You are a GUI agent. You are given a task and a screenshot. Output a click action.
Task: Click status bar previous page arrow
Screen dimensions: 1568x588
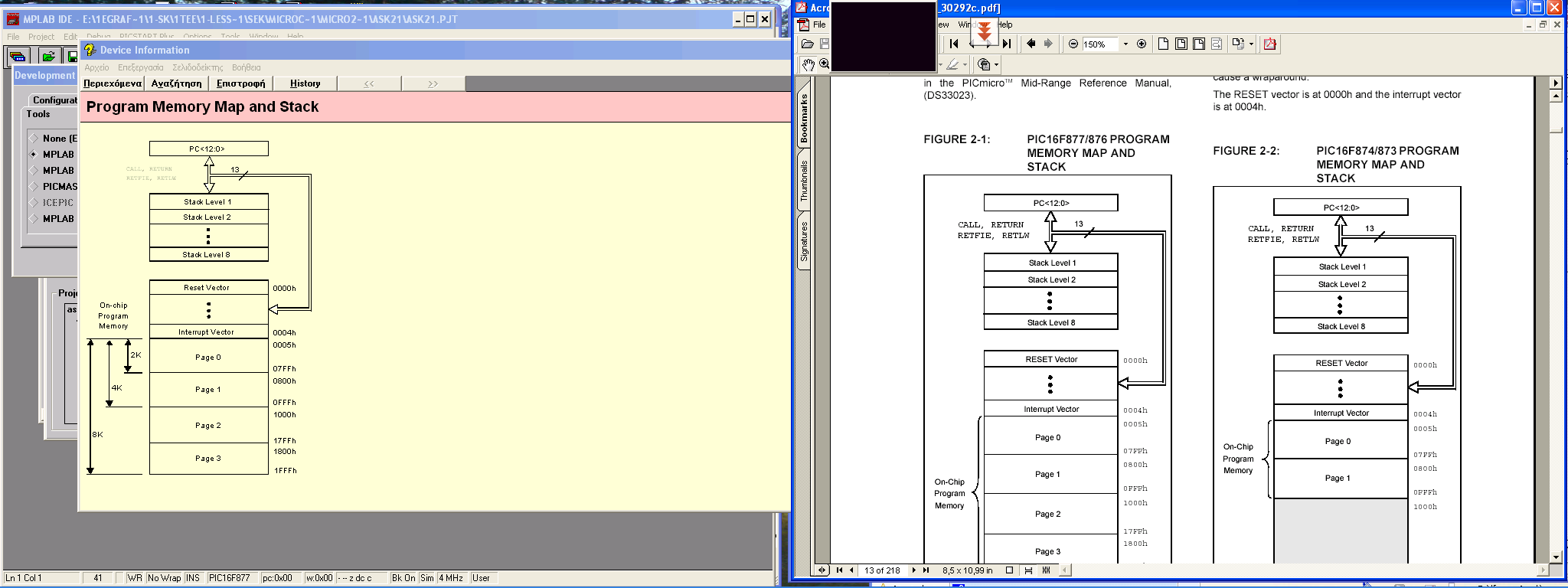click(851, 570)
